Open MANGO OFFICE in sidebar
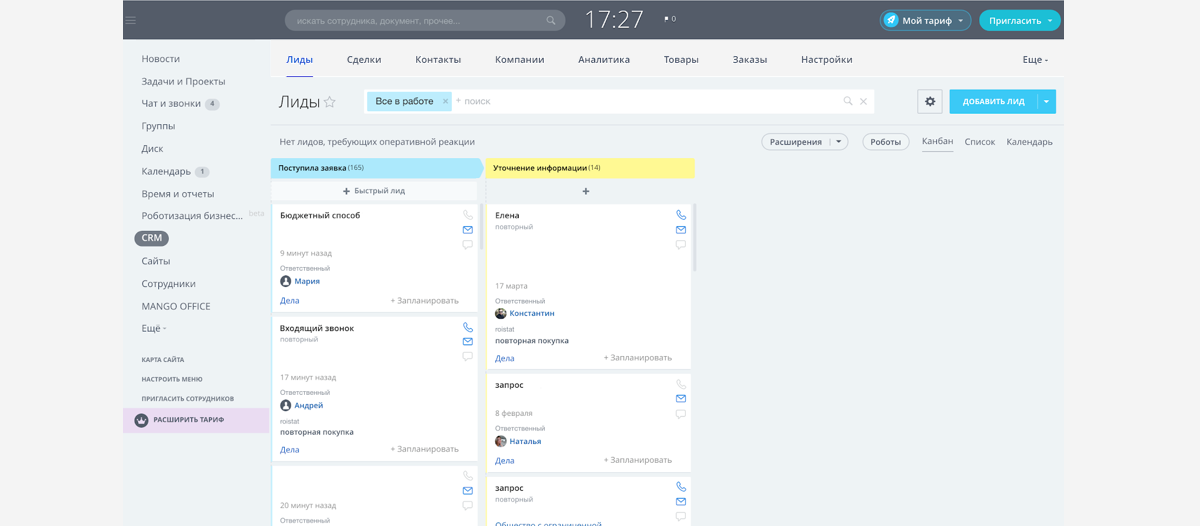The height and width of the screenshot is (526, 1200). pyautogui.click(x=176, y=306)
